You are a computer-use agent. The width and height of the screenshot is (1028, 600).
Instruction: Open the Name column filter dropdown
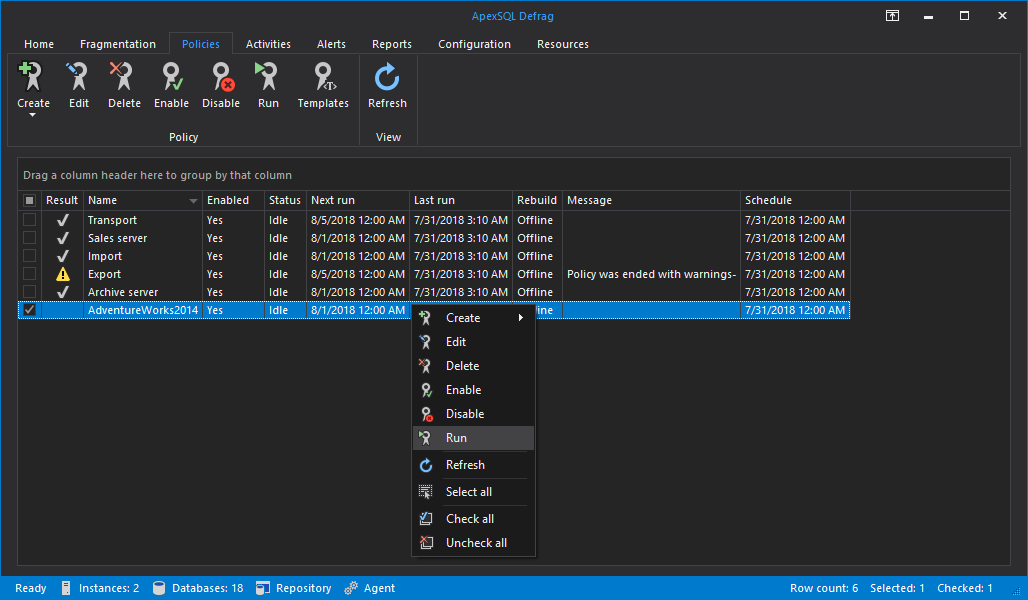point(193,201)
